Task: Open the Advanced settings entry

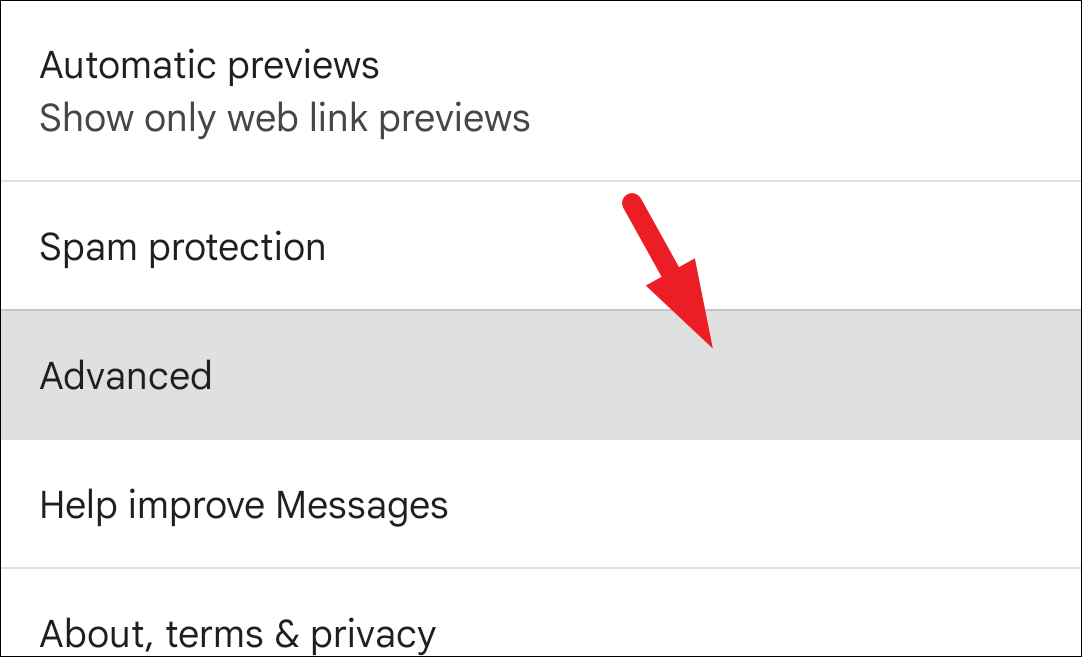Action: coord(541,375)
